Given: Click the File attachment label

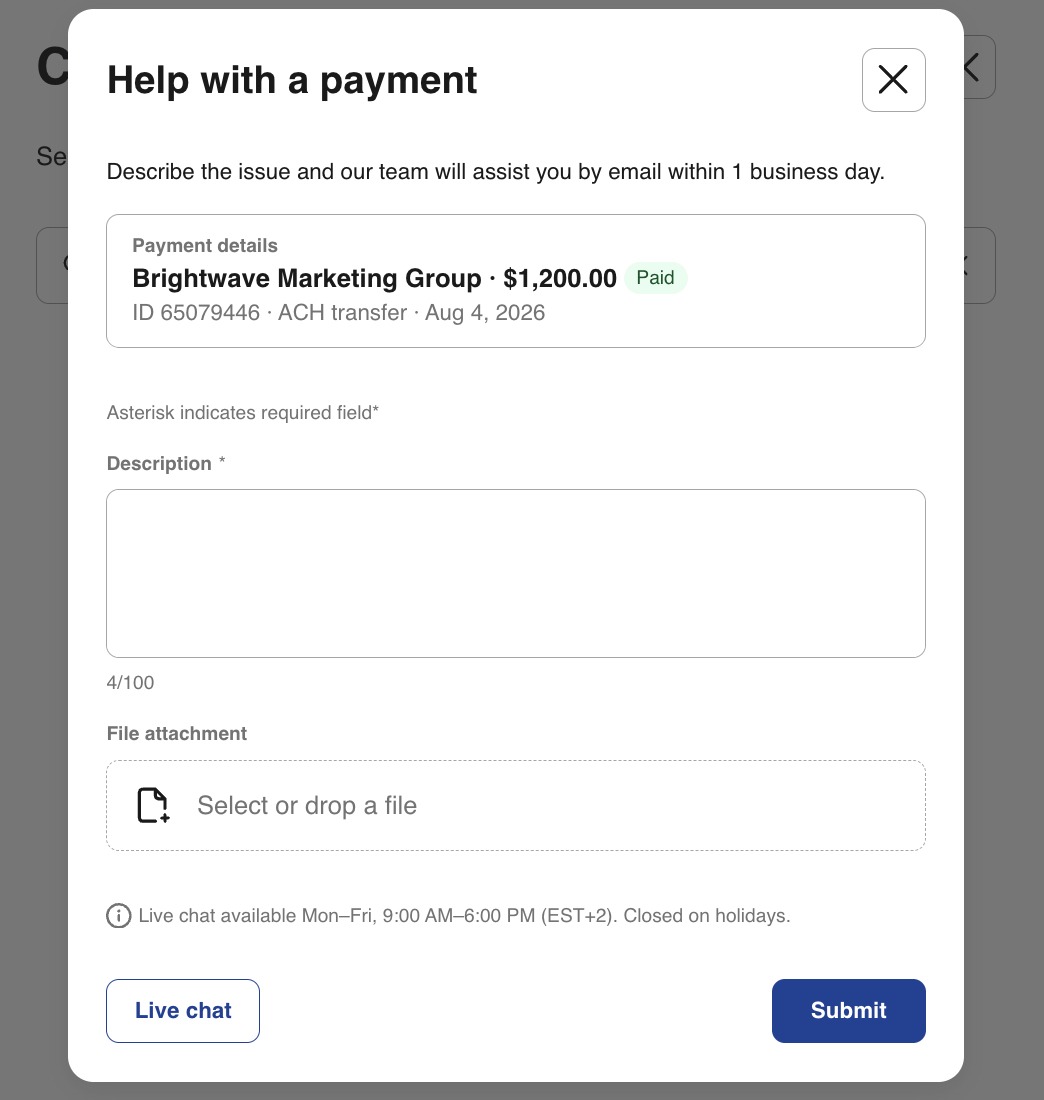Looking at the screenshot, I should pos(177,734).
